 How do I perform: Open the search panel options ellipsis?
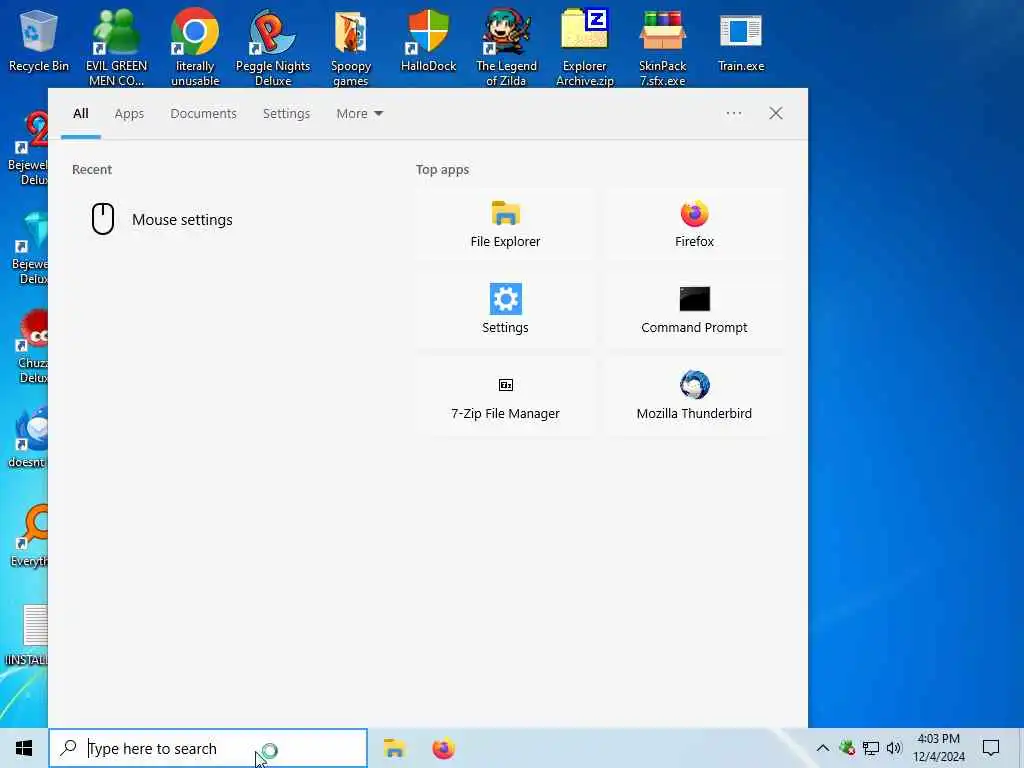point(733,114)
